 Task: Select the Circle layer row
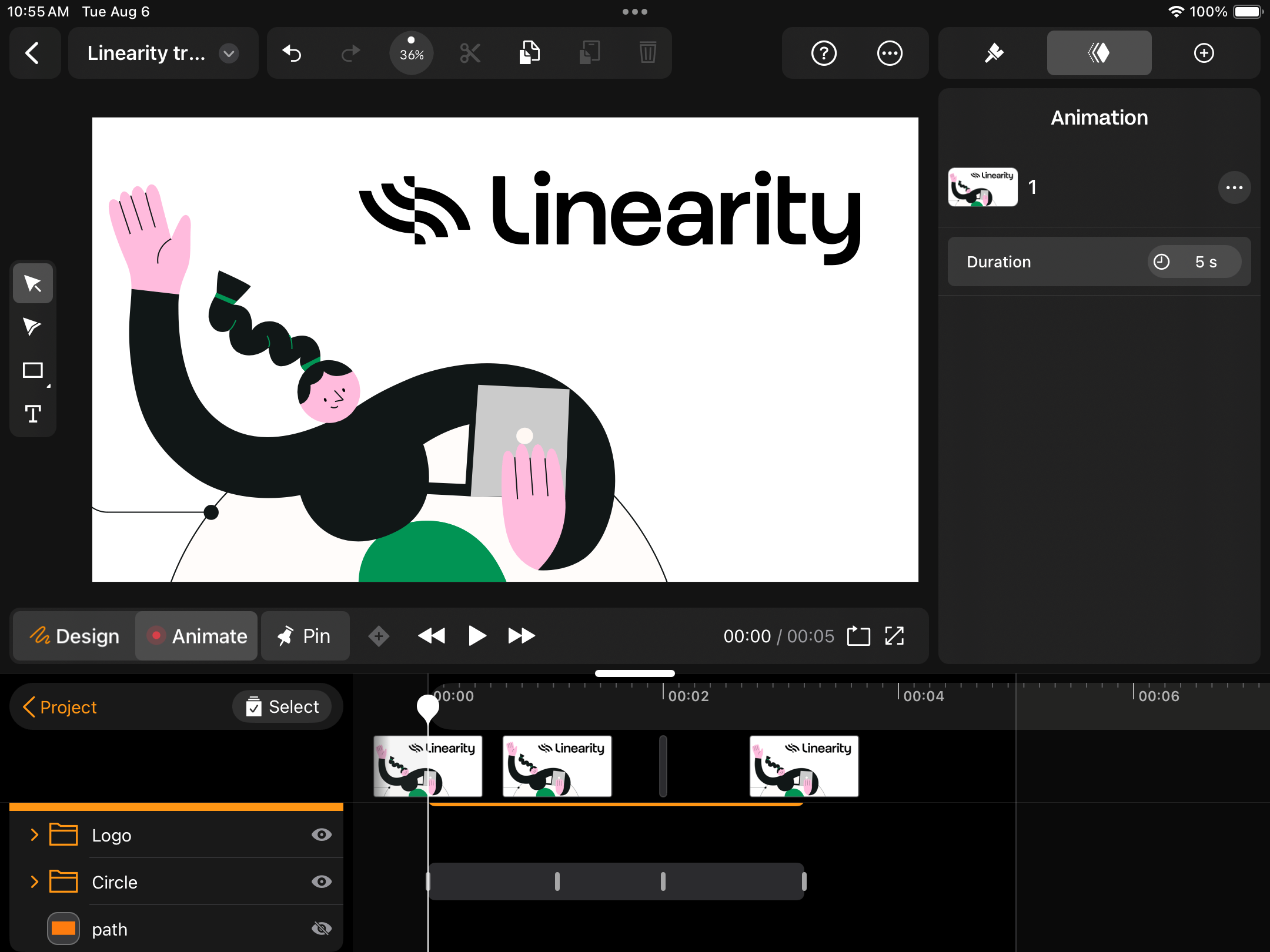tap(176, 882)
